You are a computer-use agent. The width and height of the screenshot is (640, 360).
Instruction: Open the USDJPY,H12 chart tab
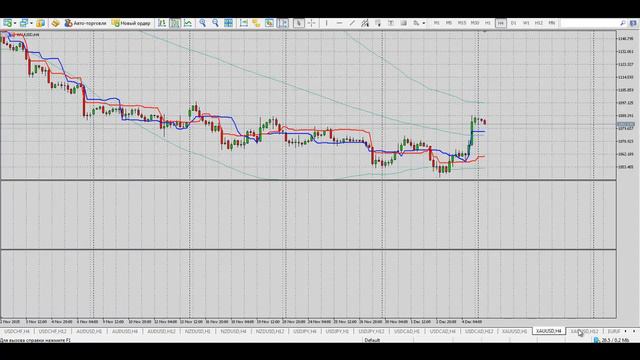tap(371, 331)
